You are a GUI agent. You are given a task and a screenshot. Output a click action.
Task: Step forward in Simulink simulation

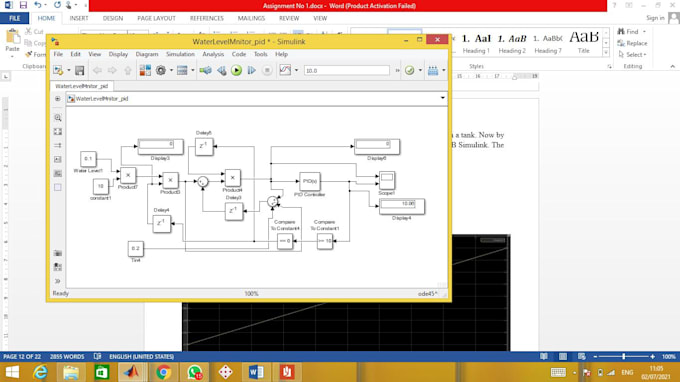[x=252, y=70]
